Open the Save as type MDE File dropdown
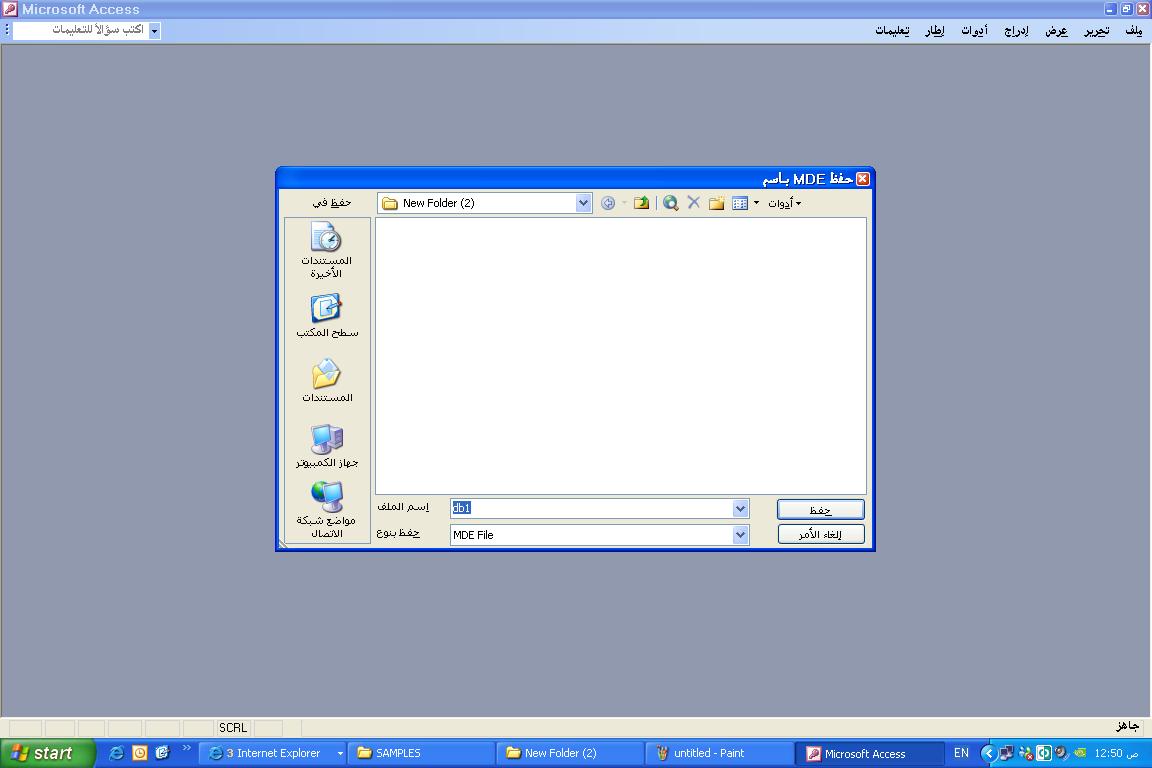Screen dimensions: 1152x768 (741, 535)
